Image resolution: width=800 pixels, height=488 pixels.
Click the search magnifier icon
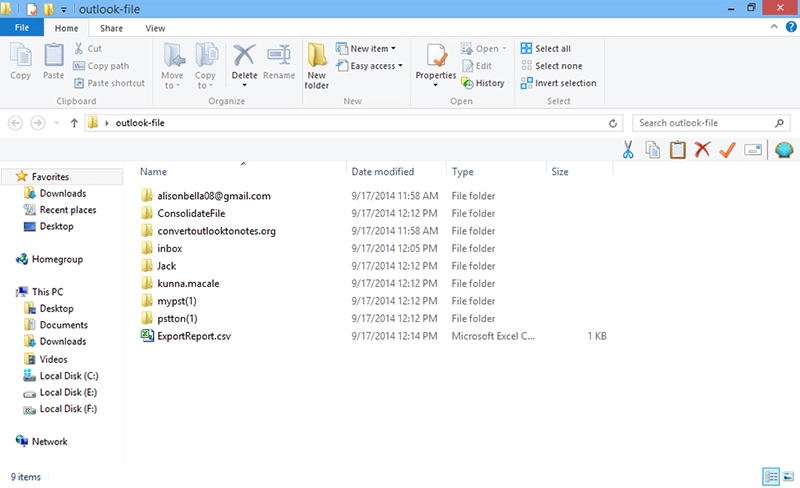point(779,123)
